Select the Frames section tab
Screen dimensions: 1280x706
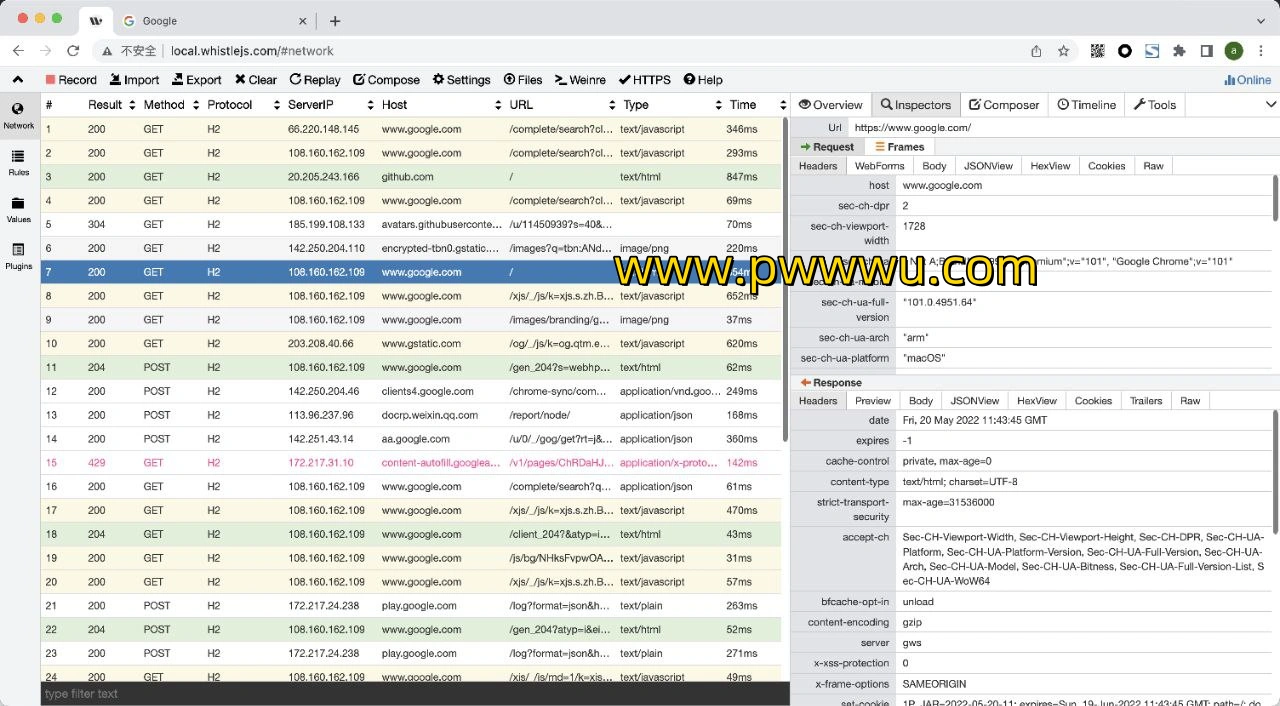click(x=900, y=147)
